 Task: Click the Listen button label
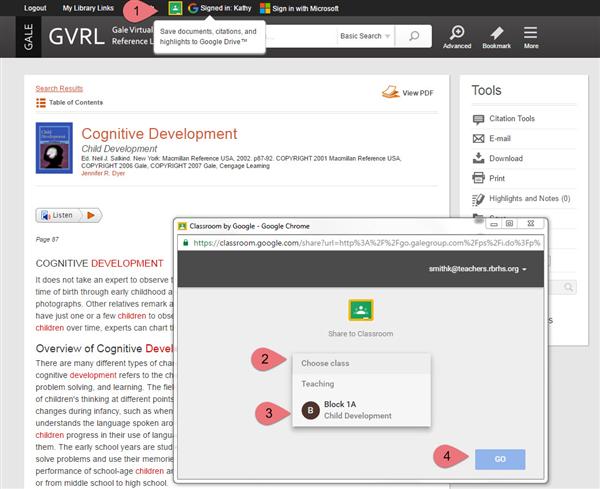tap(62, 215)
